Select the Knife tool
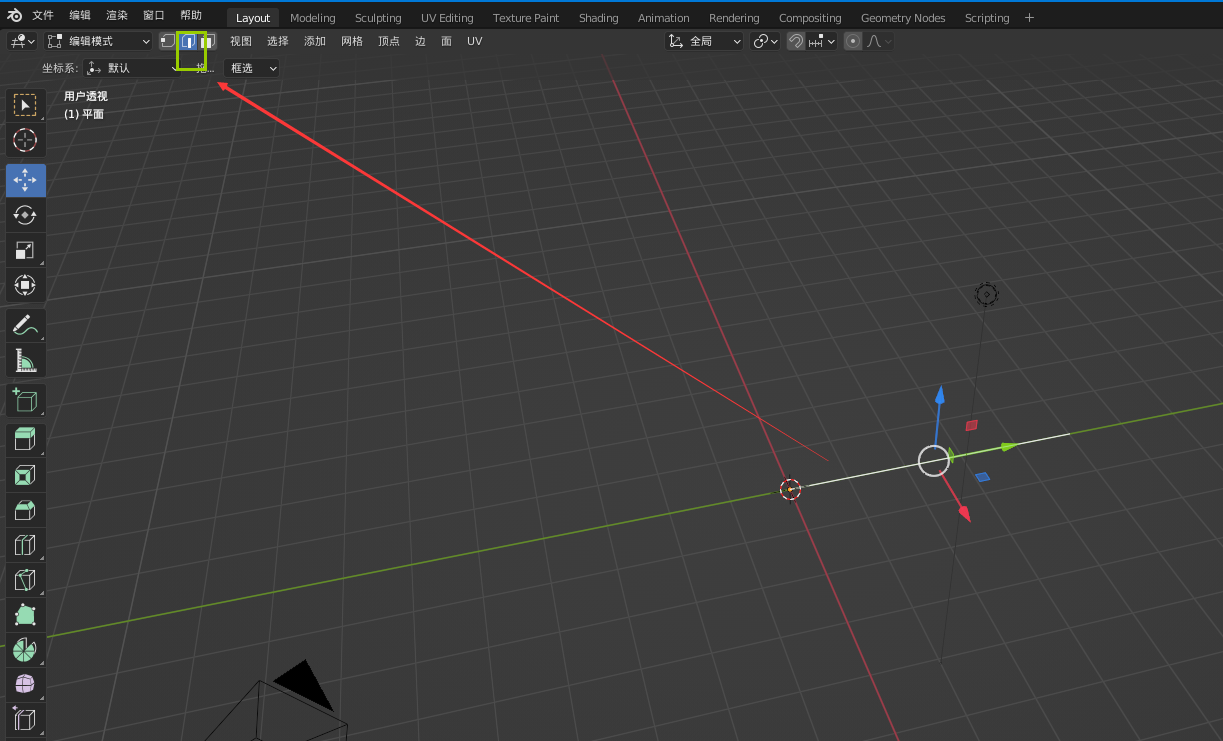This screenshot has height=741, width=1223. pos(25,580)
